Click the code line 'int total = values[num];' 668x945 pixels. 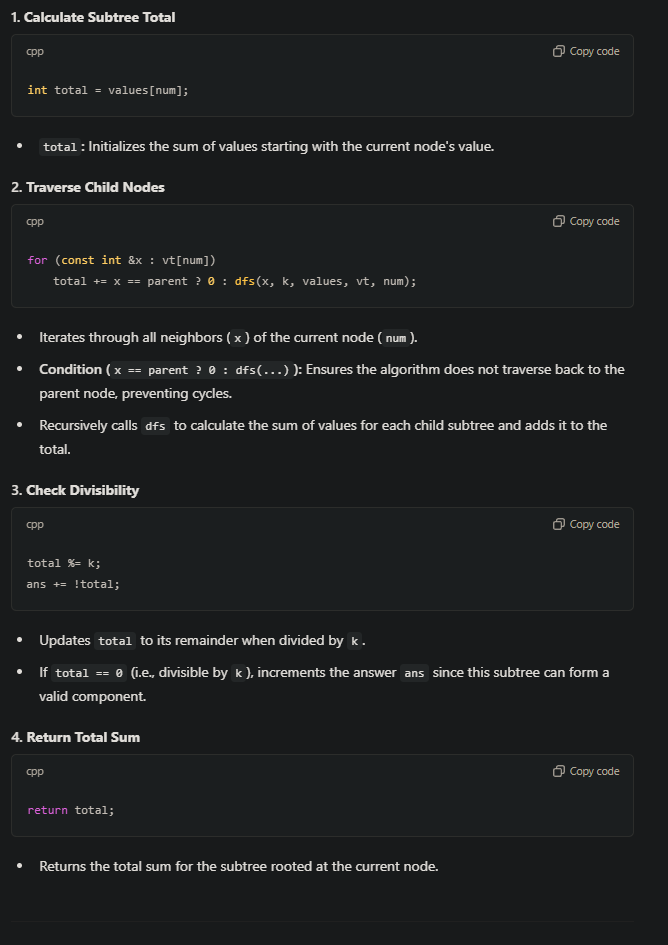point(108,90)
